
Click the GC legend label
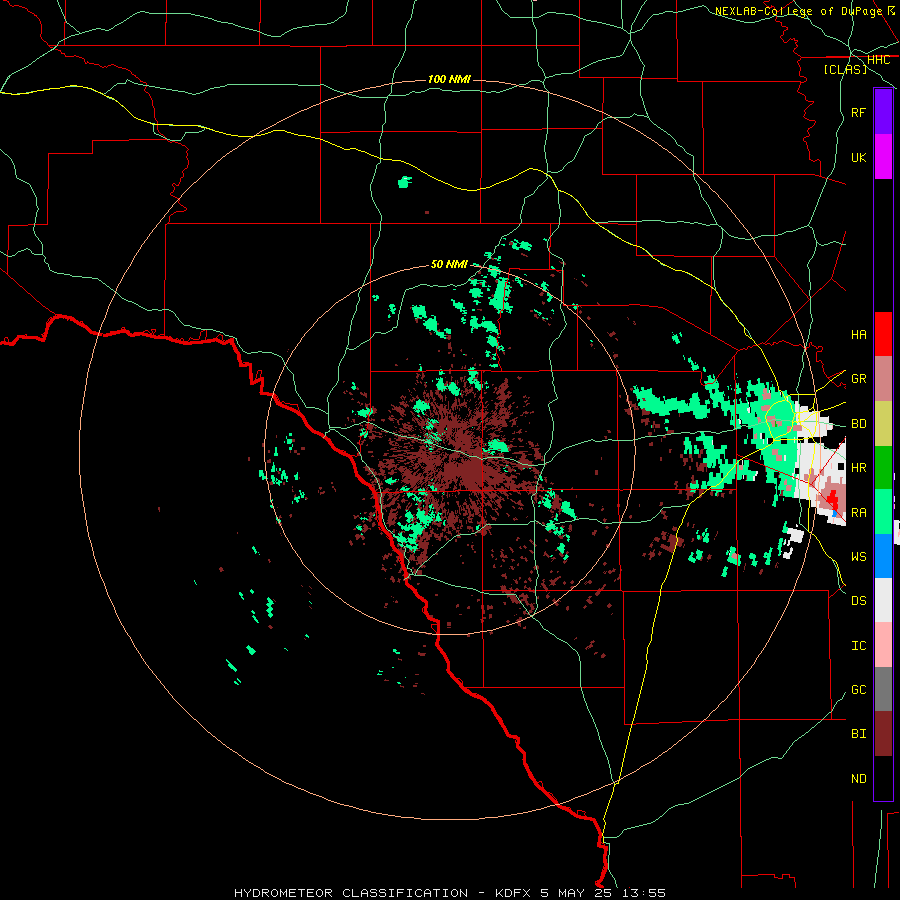point(858,690)
